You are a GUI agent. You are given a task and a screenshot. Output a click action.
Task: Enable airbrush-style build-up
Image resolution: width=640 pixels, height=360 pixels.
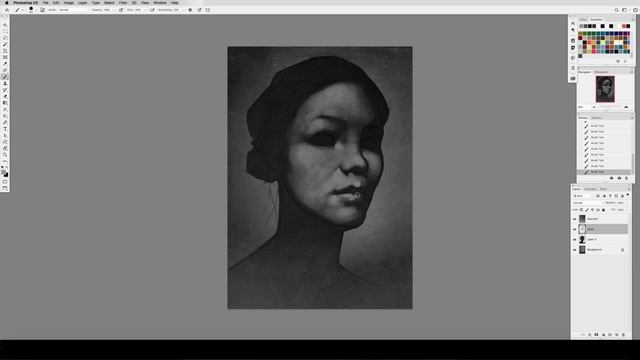(152, 10)
